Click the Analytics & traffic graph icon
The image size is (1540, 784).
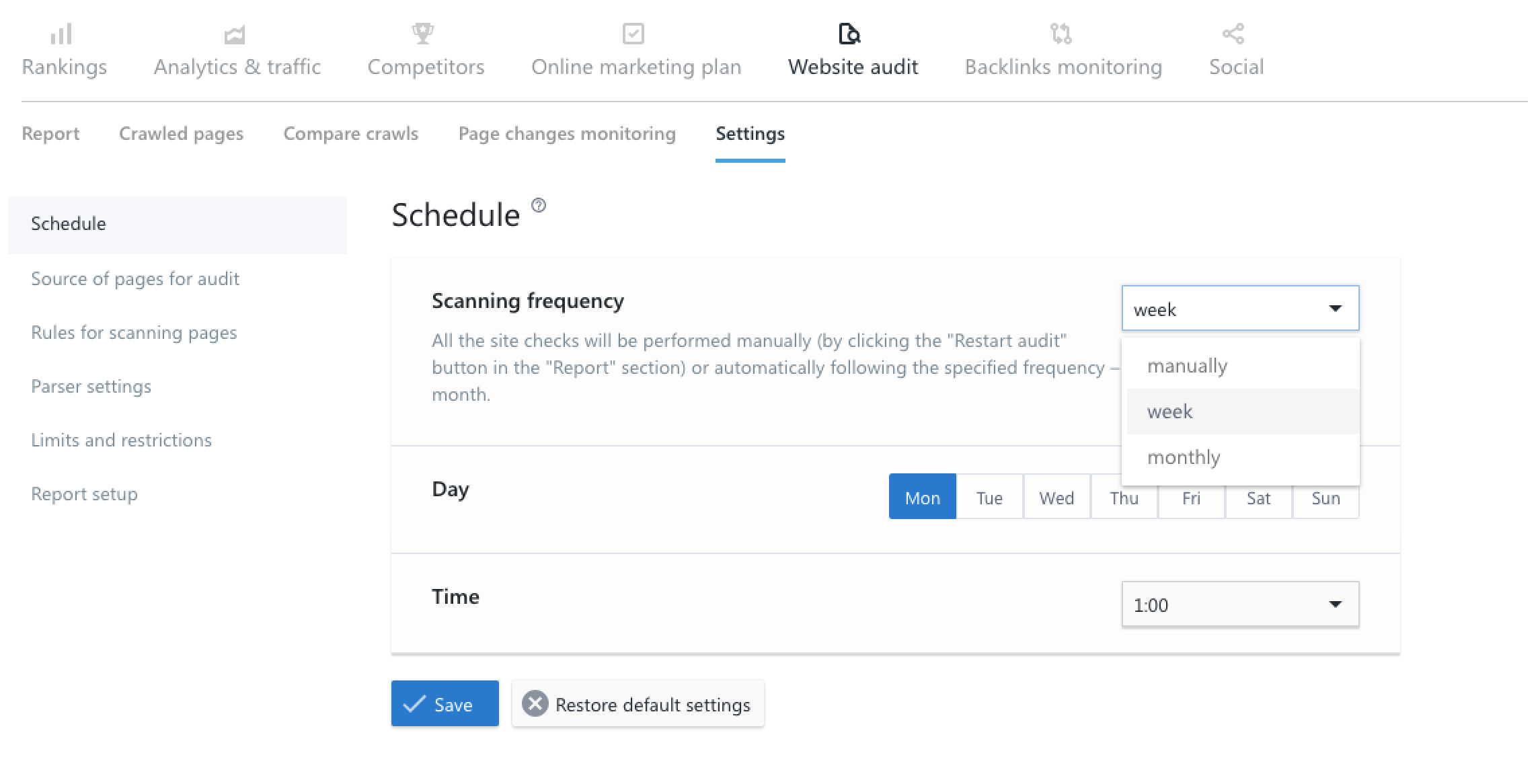pyautogui.click(x=235, y=34)
